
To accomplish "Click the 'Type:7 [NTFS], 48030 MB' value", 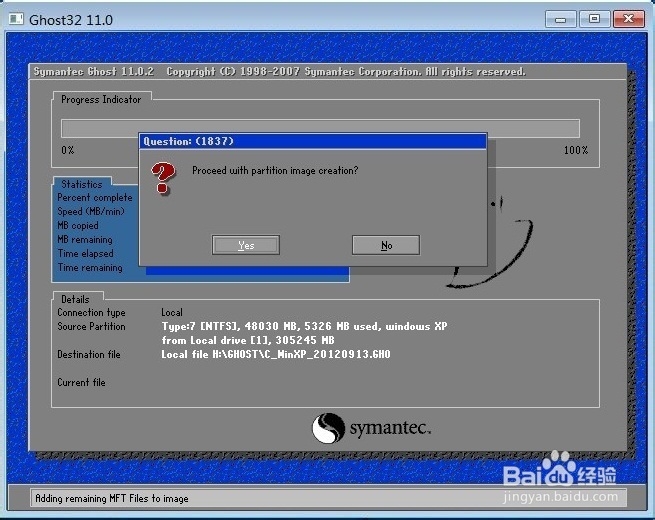I will 304,326.
